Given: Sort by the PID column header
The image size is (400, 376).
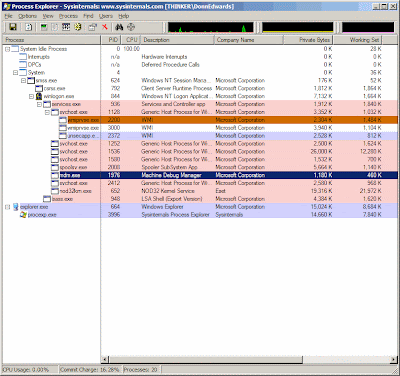Looking at the screenshot, I should (x=110, y=40).
